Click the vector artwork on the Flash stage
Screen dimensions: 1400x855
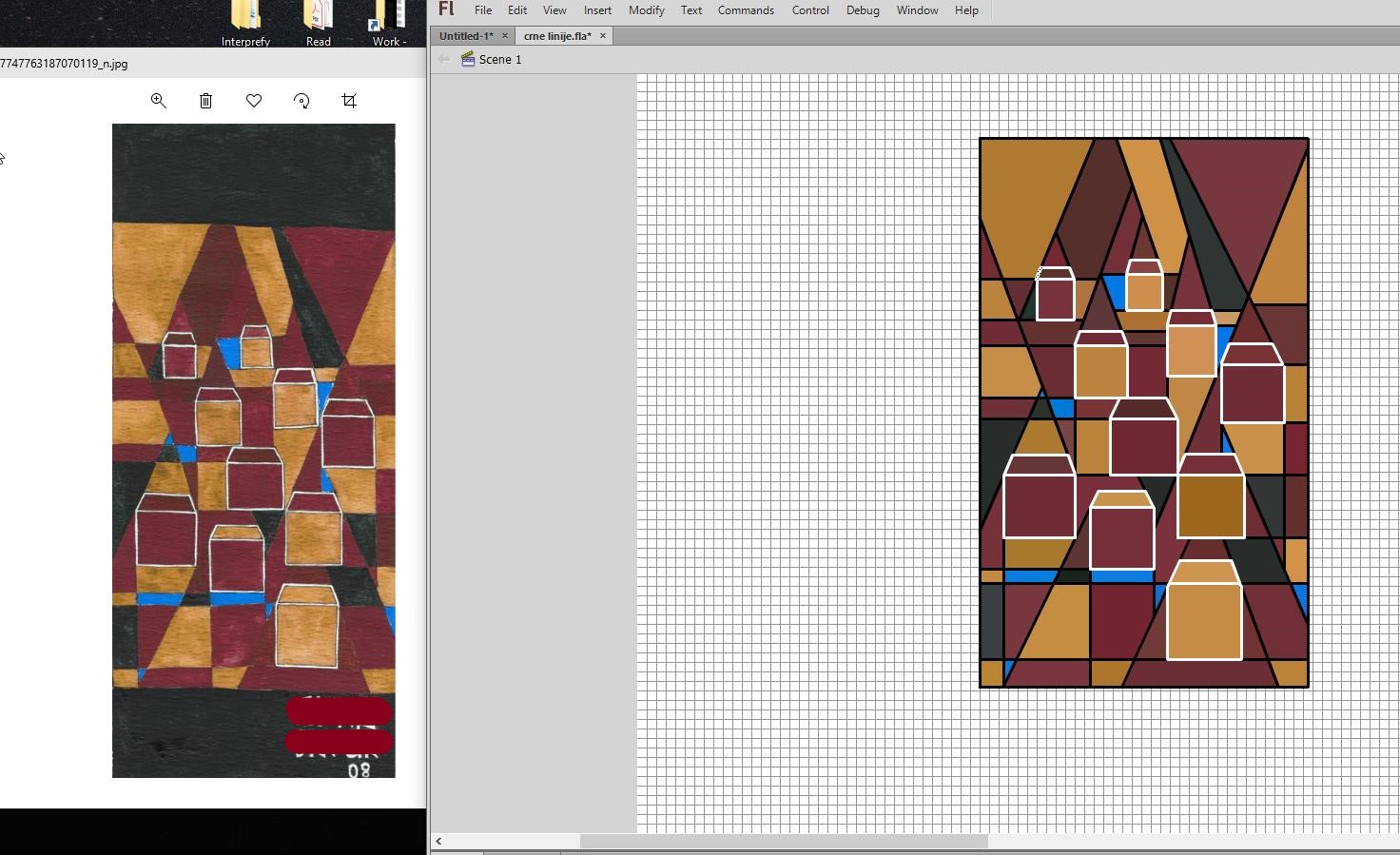coord(1144,413)
